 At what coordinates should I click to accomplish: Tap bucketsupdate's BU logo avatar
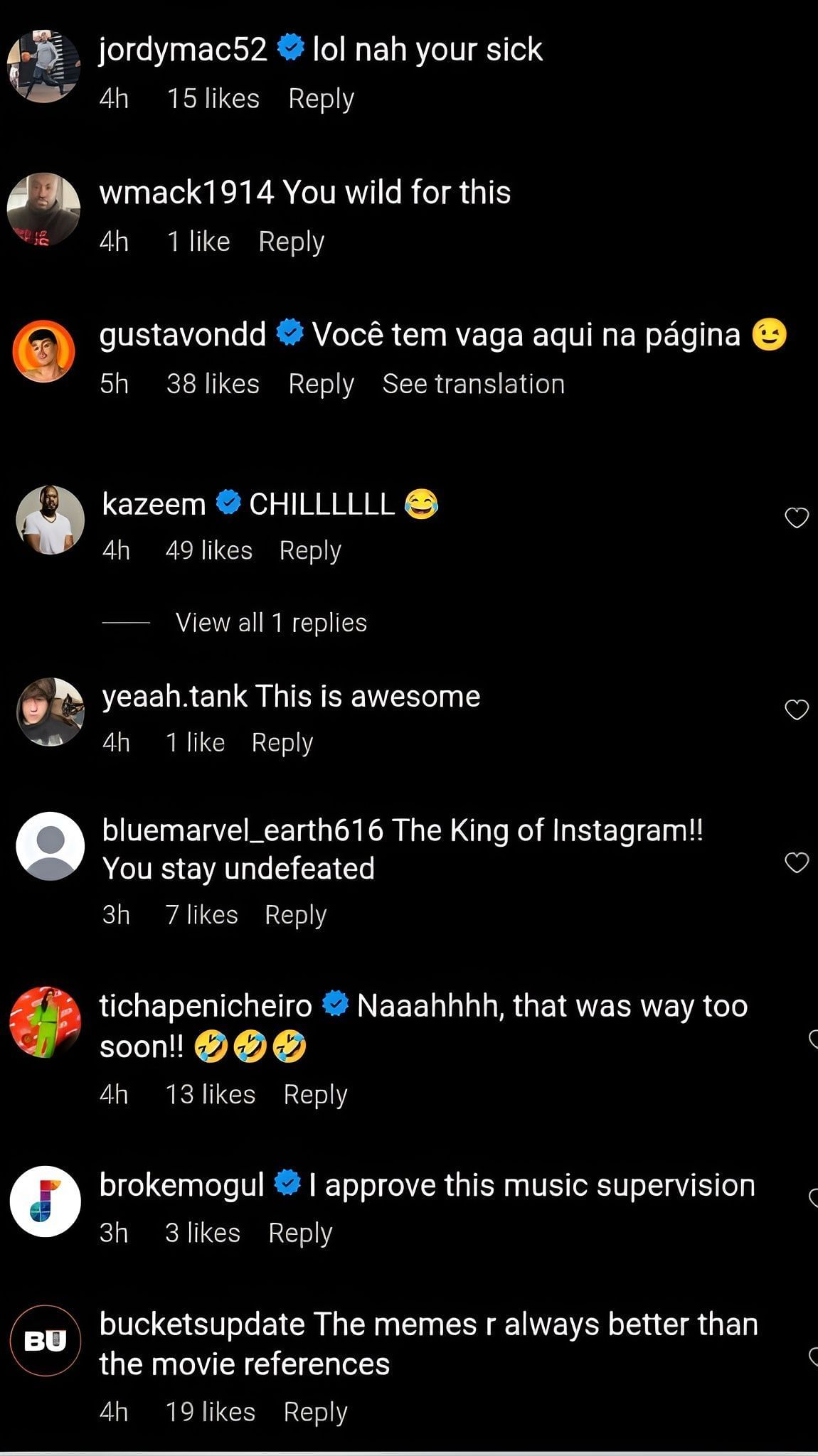tap(45, 1341)
